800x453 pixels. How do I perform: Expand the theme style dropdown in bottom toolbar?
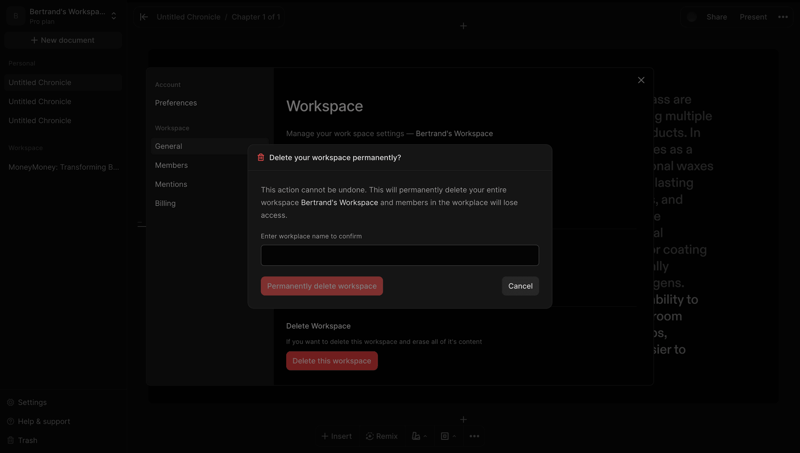pyautogui.click(x=419, y=436)
